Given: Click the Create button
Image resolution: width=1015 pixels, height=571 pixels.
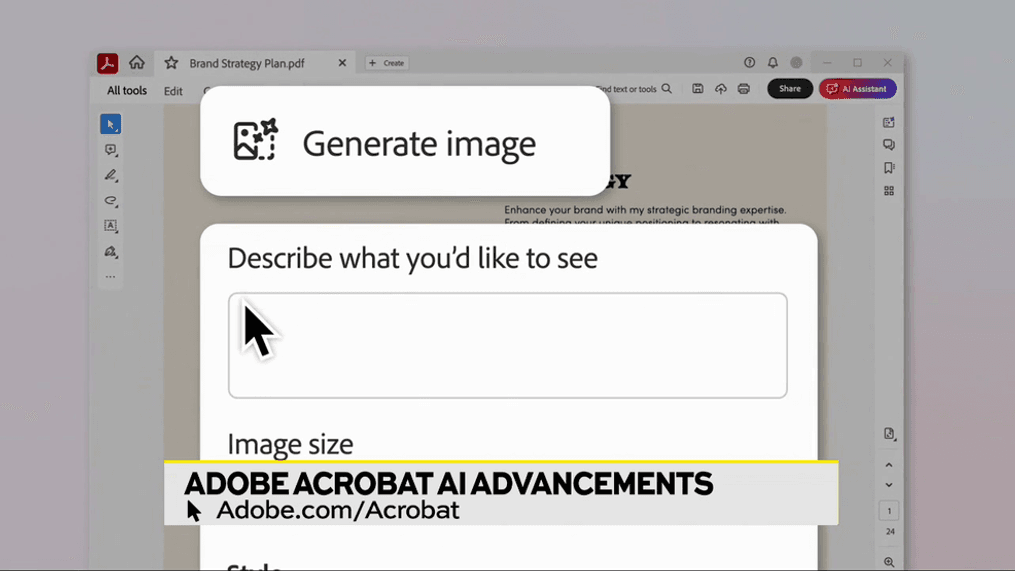Looking at the screenshot, I should click(386, 63).
